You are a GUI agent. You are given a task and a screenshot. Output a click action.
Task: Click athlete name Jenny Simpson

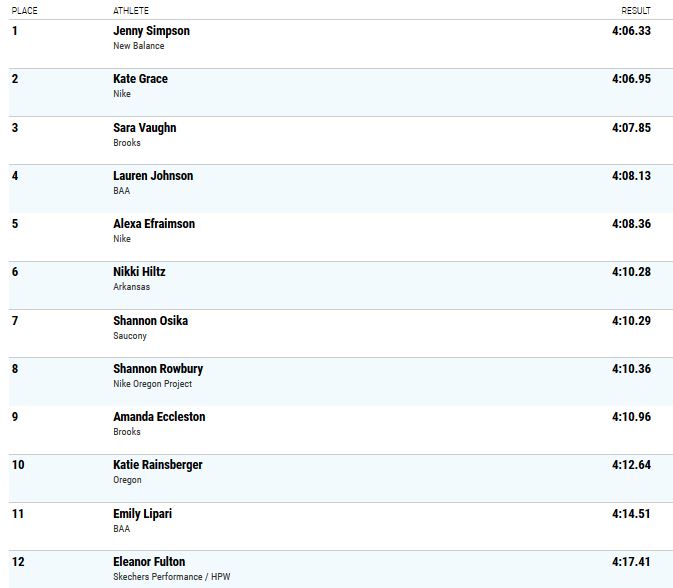(x=151, y=31)
